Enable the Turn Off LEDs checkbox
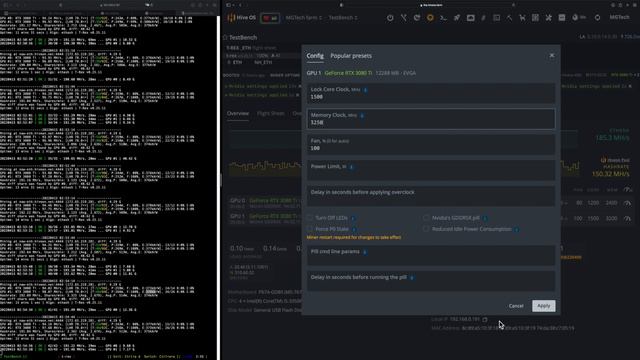The height and width of the screenshot is (360, 640). pos(310,218)
